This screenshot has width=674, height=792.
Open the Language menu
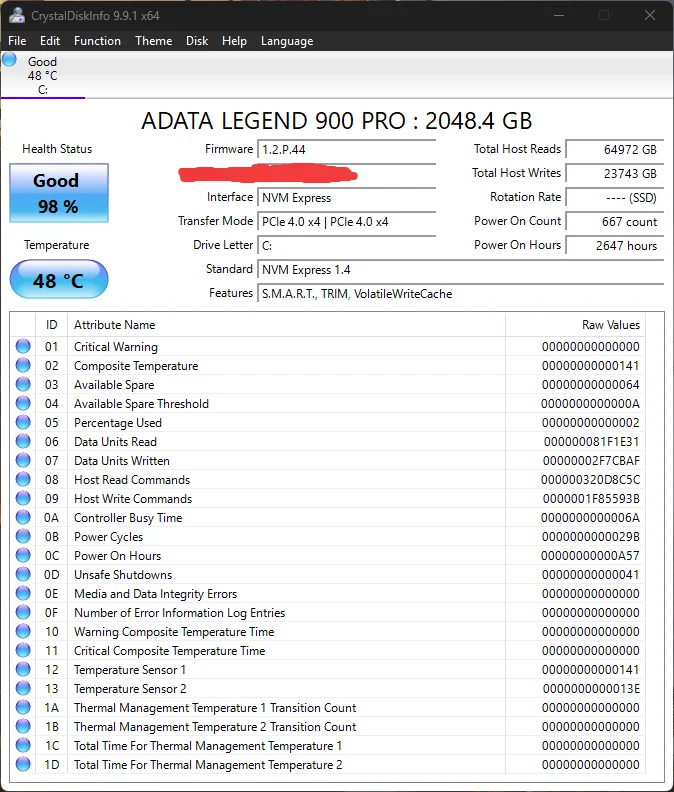287,41
